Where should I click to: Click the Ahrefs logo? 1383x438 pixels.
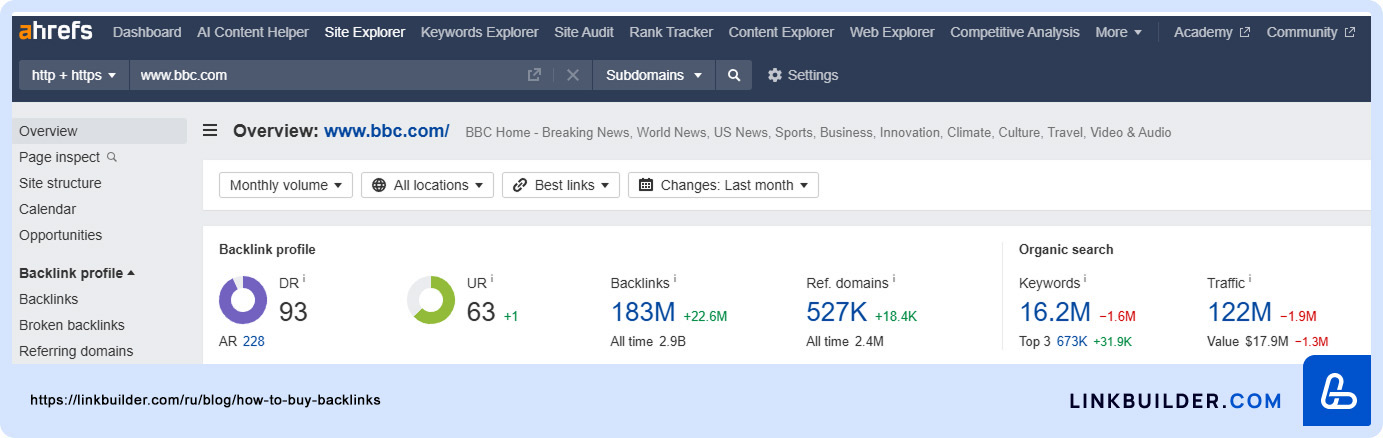click(55, 31)
